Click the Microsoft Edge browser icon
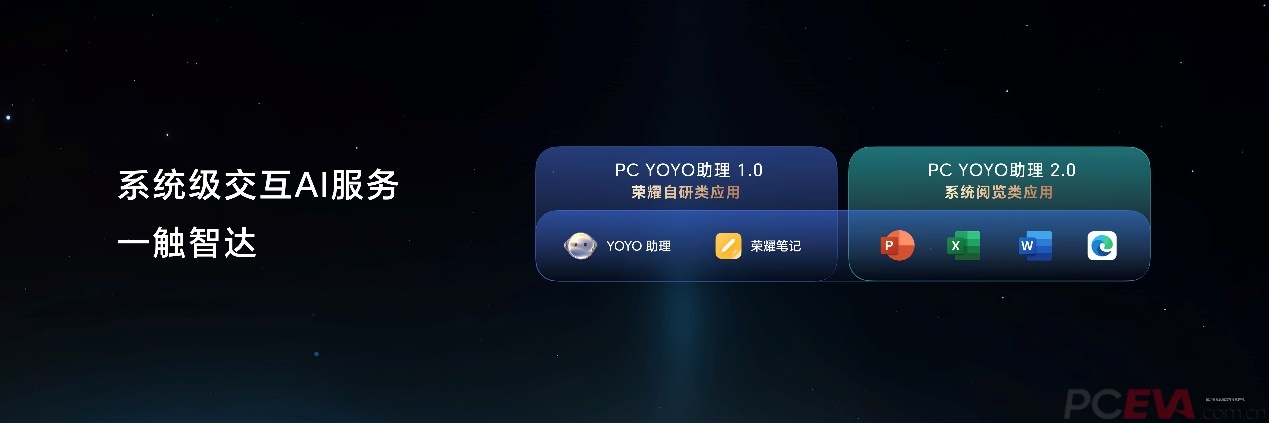Image resolution: width=1269 pixels, height=423 pixels. [1102, 246]
